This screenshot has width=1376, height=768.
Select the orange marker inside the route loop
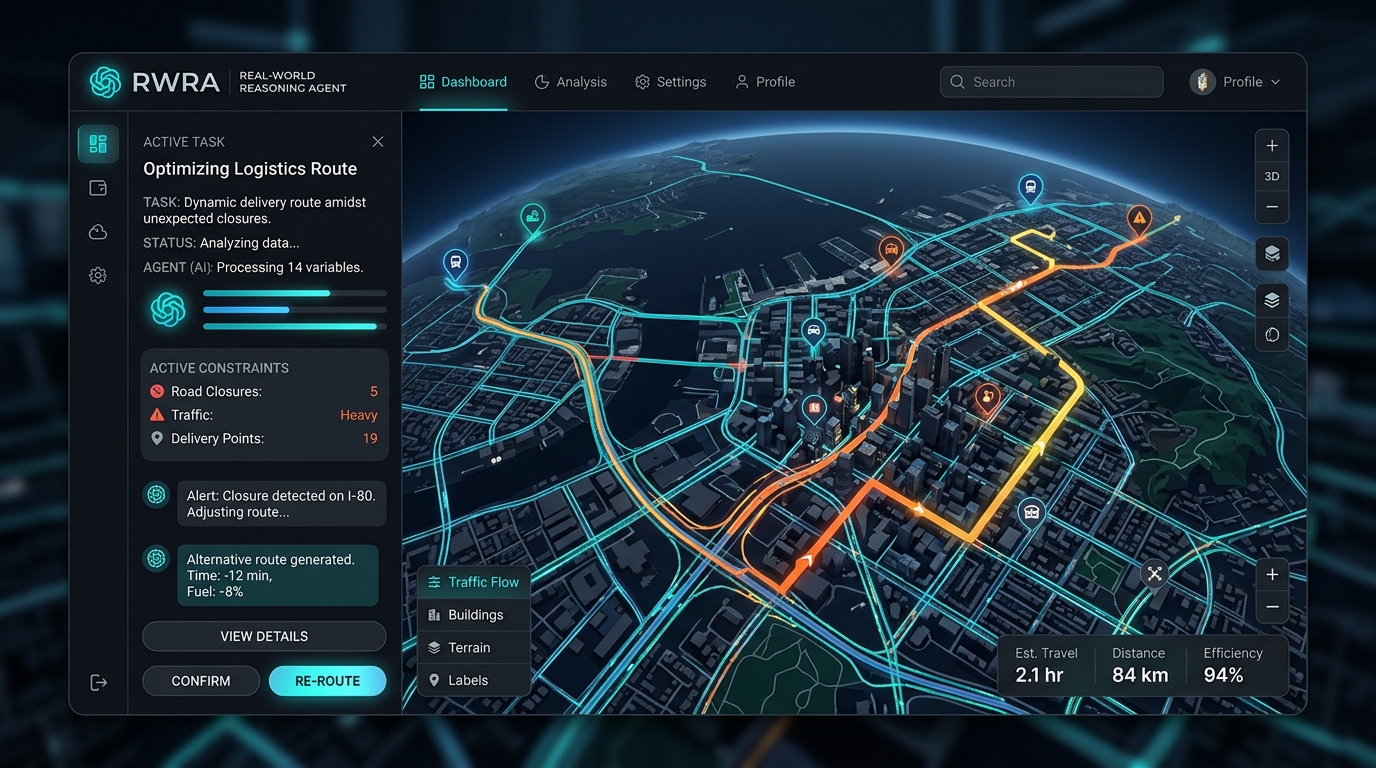tap(987, 399)
